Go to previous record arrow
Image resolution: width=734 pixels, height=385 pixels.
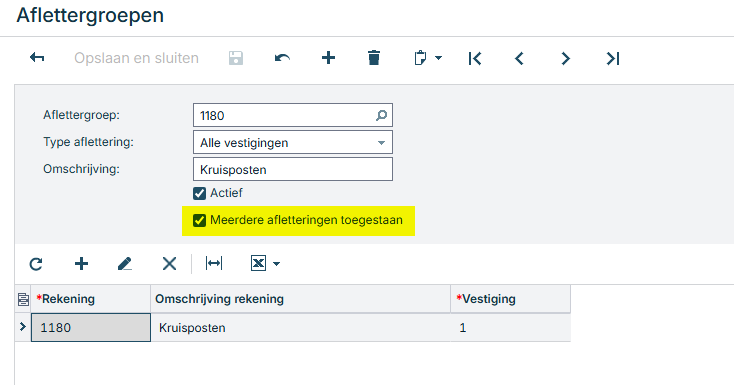pyautogui.click(x=519, y=59)
